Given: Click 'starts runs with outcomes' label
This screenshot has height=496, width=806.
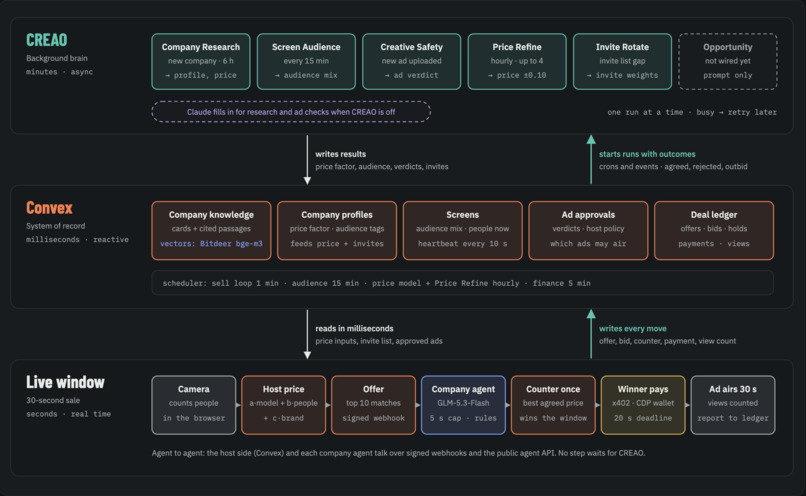Looking at the screenshot, I should (647, 154).
